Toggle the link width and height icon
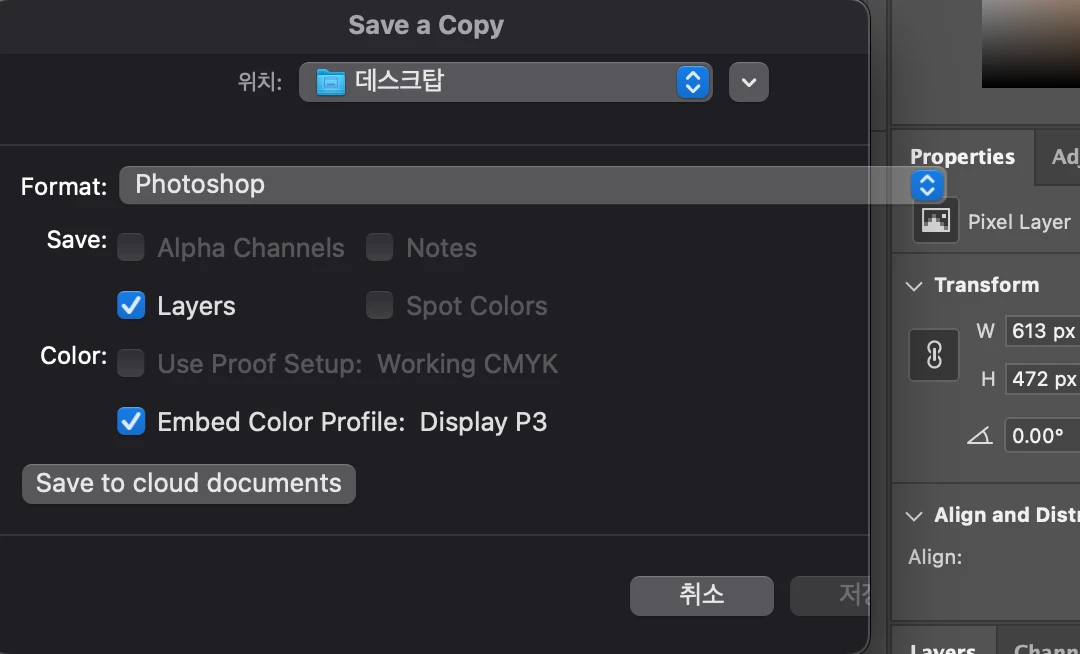Image resolution: width=1080 pixels, height=654 pixels. pyautogui.click(x=934, y=355)
